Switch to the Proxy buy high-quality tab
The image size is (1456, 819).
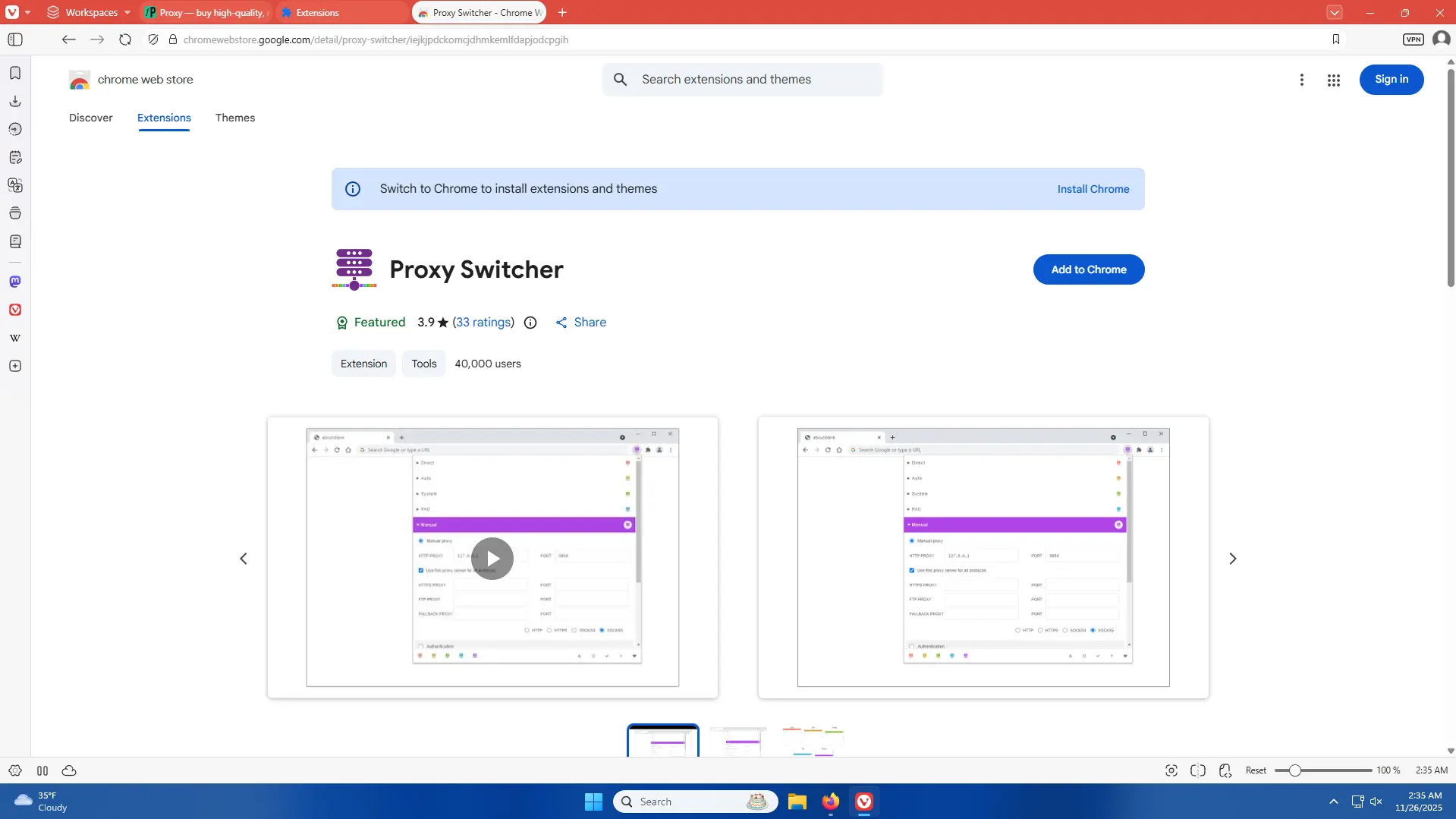(x=207, y=12)
